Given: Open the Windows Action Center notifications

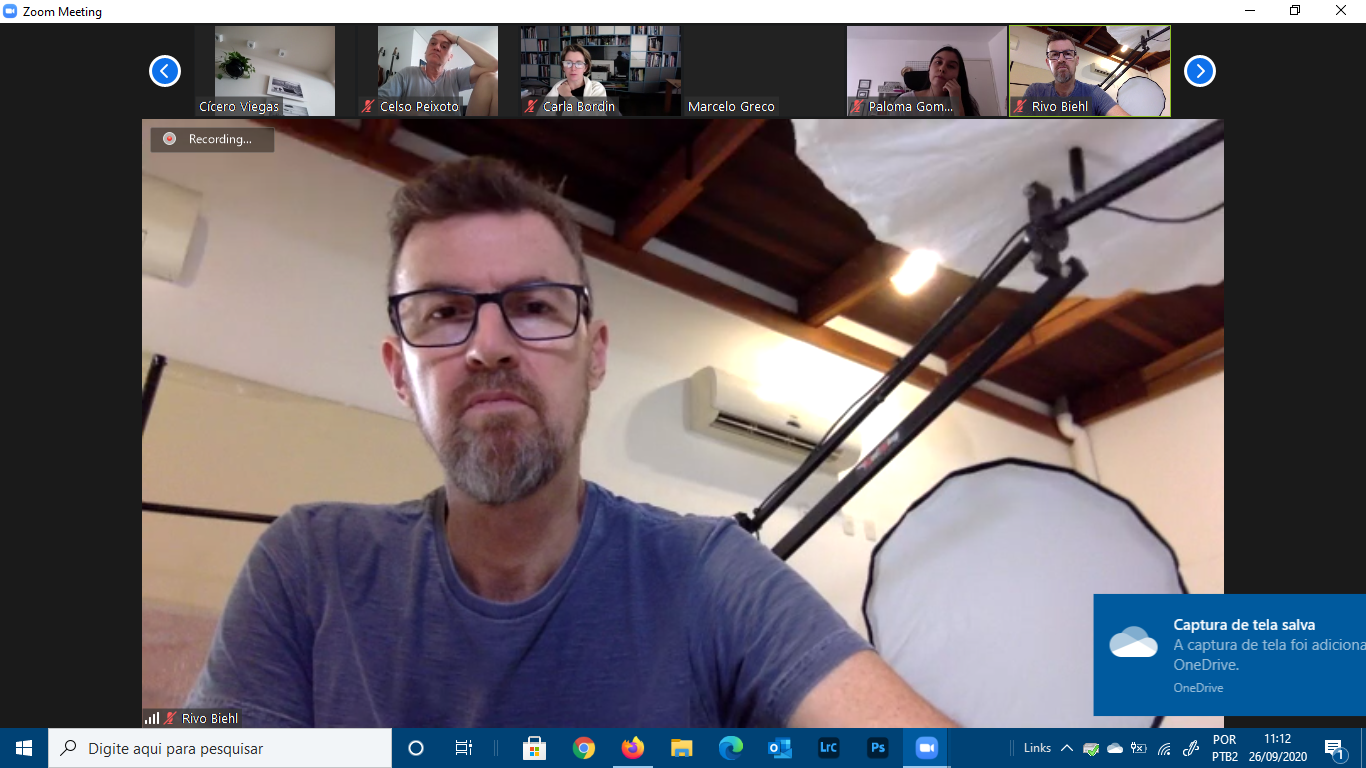Looking at the screenshot, I should pos(1334,748).
